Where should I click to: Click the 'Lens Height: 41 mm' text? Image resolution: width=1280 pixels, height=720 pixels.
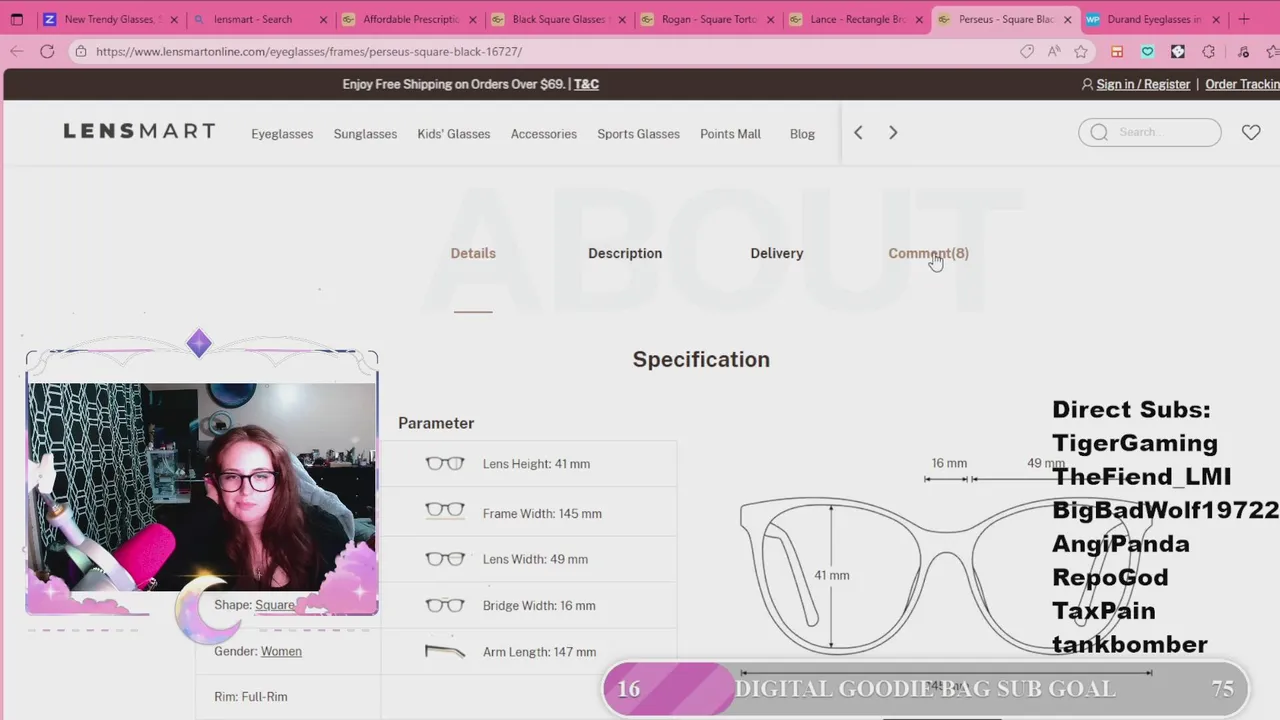click(x=536, y=464)
